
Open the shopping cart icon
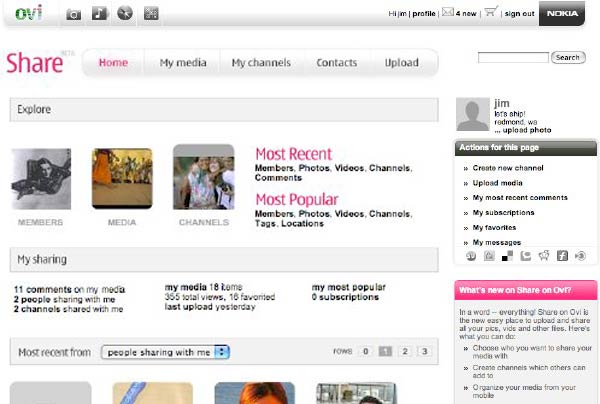click(x=490, y=13)
